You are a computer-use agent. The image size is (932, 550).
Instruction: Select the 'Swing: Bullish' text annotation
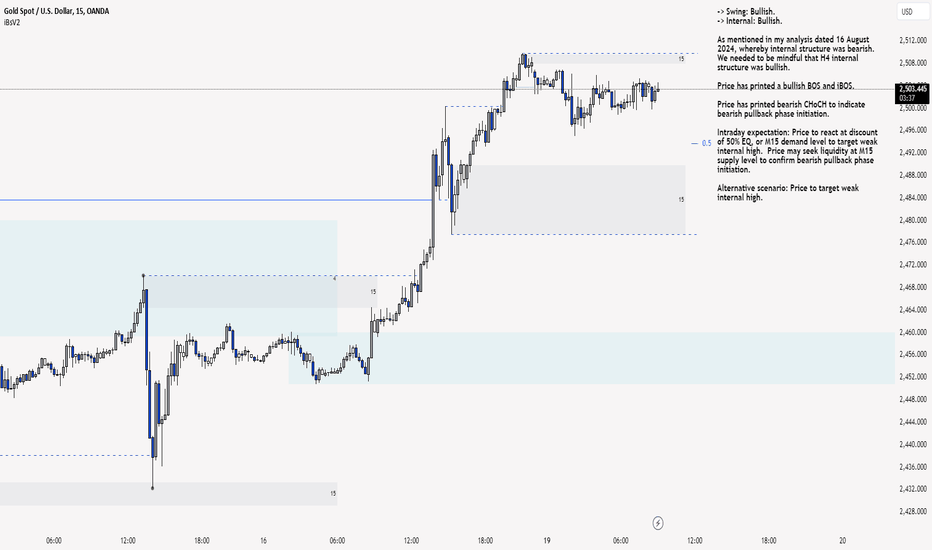[x=746, y=11]
